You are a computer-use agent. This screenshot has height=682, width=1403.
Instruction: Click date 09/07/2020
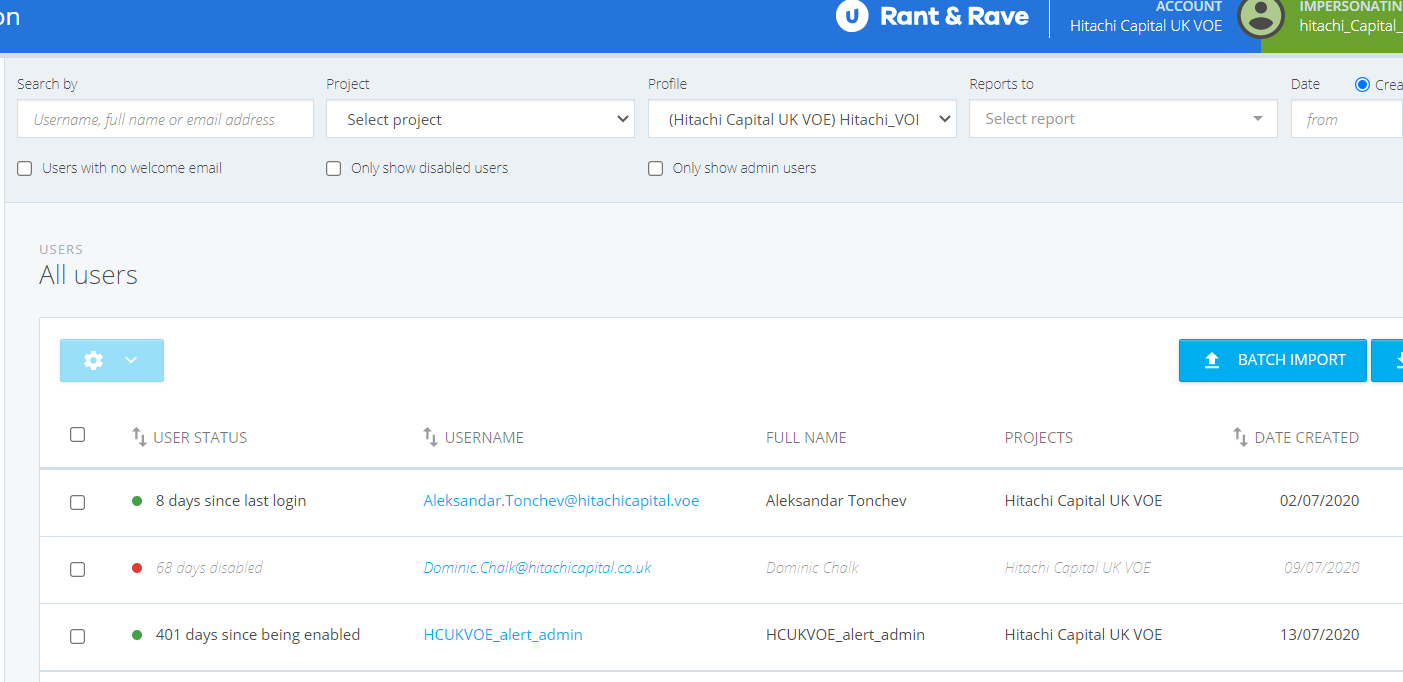pyautogui.click(x=1322, y=568)
